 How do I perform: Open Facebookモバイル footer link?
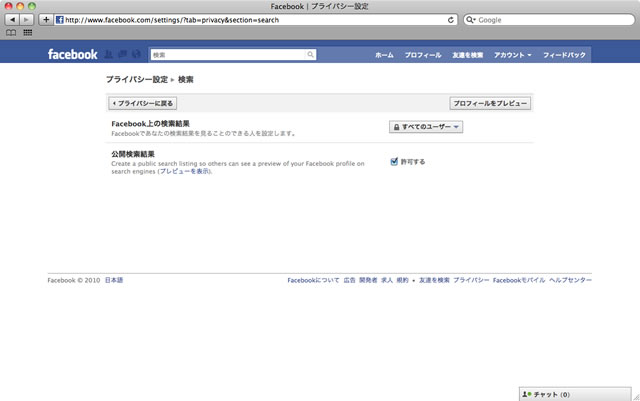(x=519, y=280)
